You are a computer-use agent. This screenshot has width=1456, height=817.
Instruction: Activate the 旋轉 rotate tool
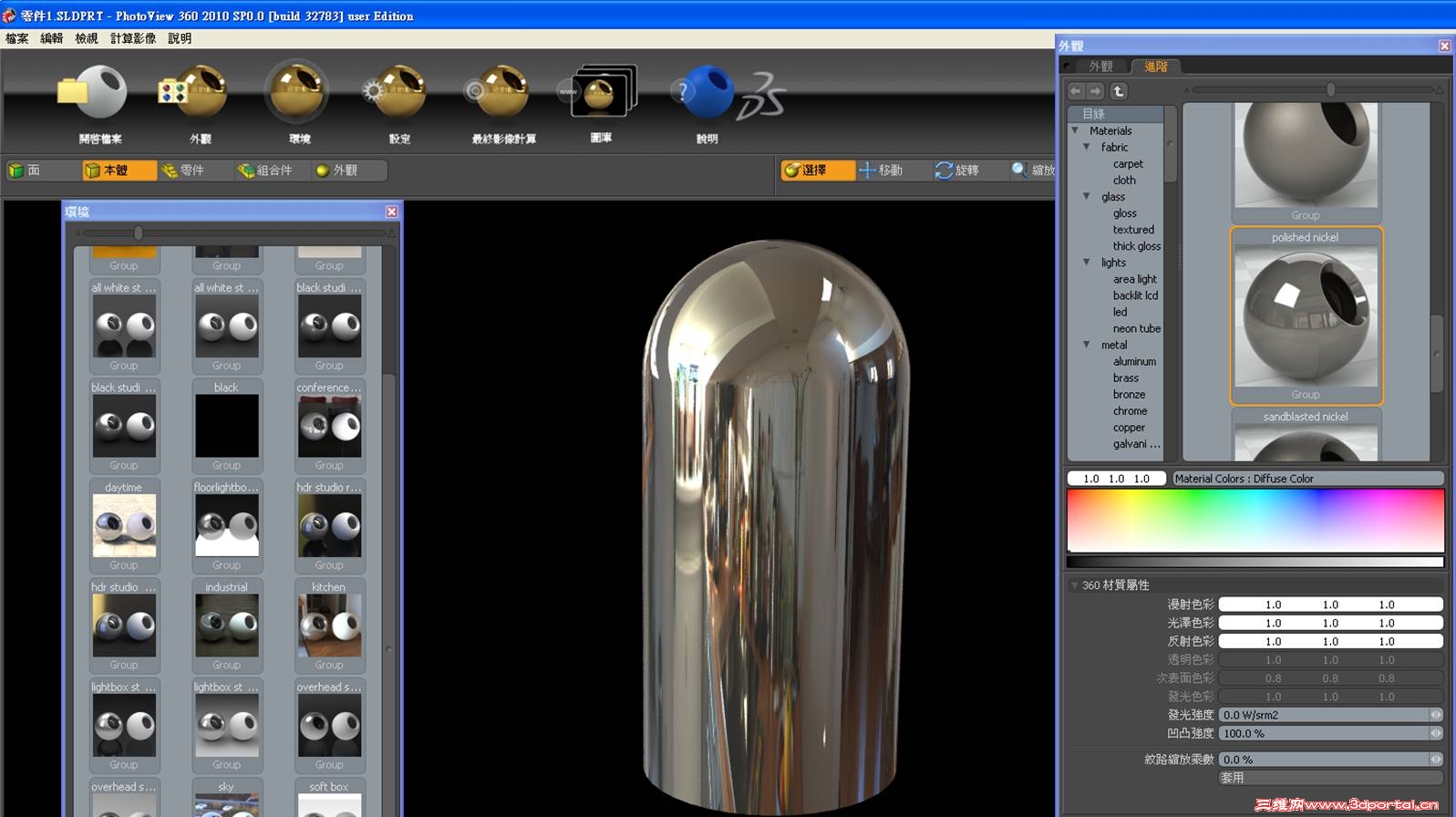pos(969,171)
